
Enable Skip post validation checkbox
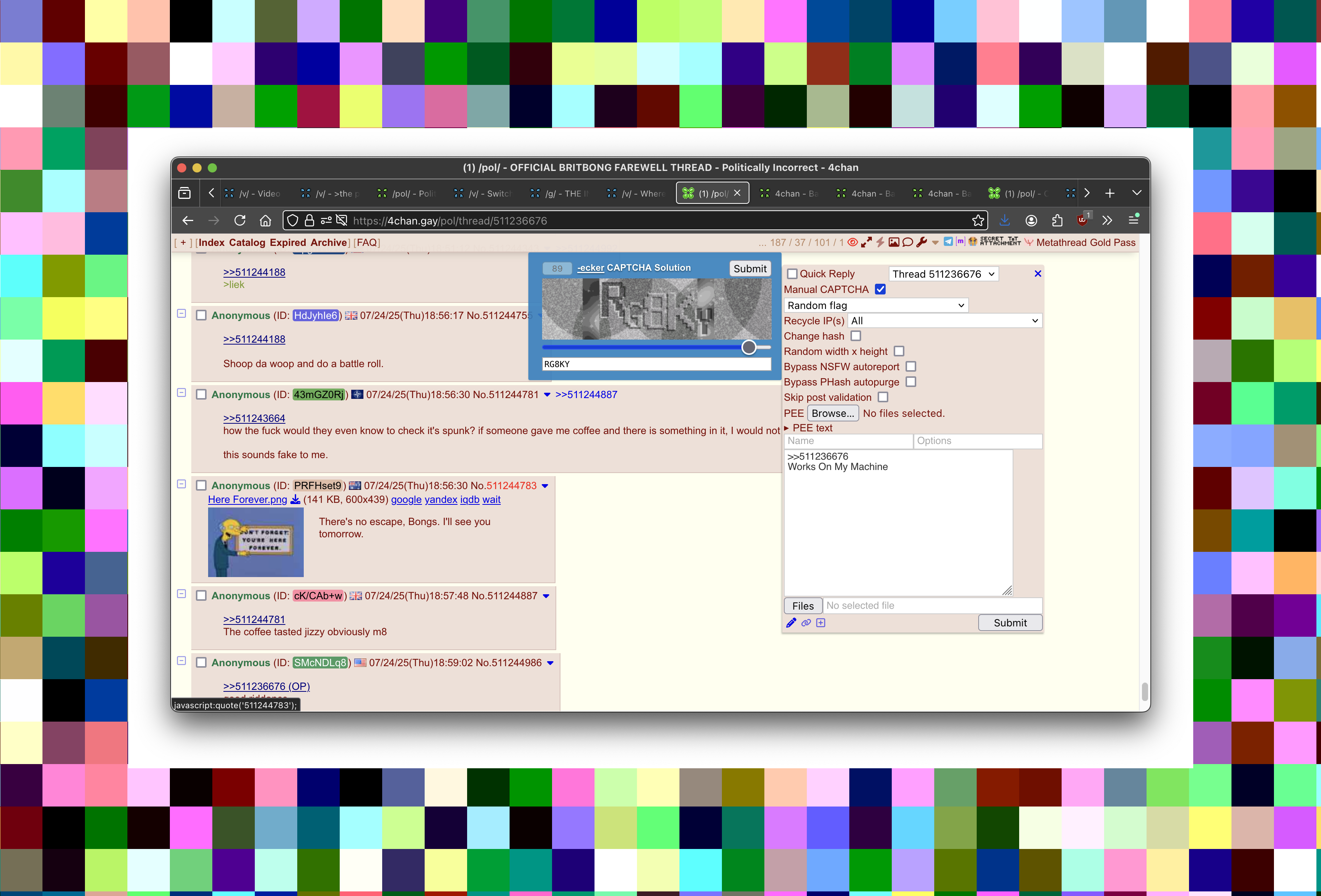(x=883, y=397)
